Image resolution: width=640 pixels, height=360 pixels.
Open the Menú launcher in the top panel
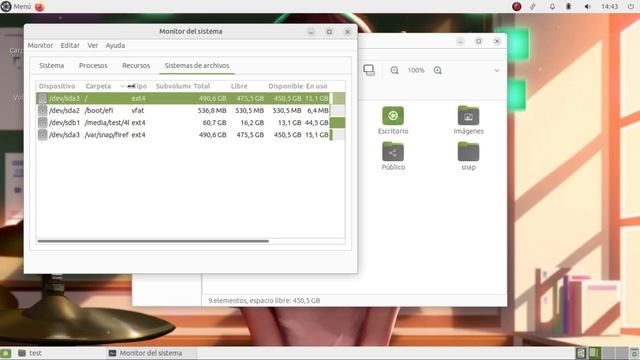point(16,7)
